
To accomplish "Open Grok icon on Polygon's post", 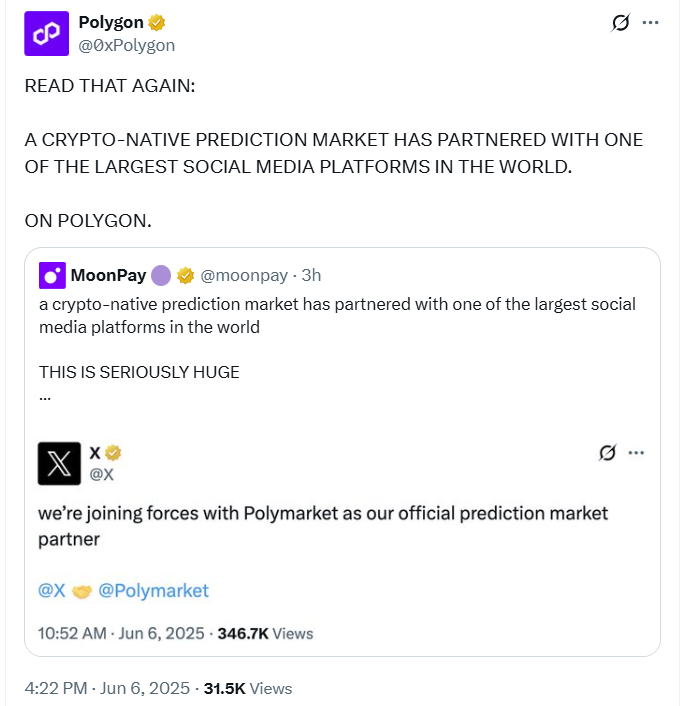I will click(x=618, y=23).
